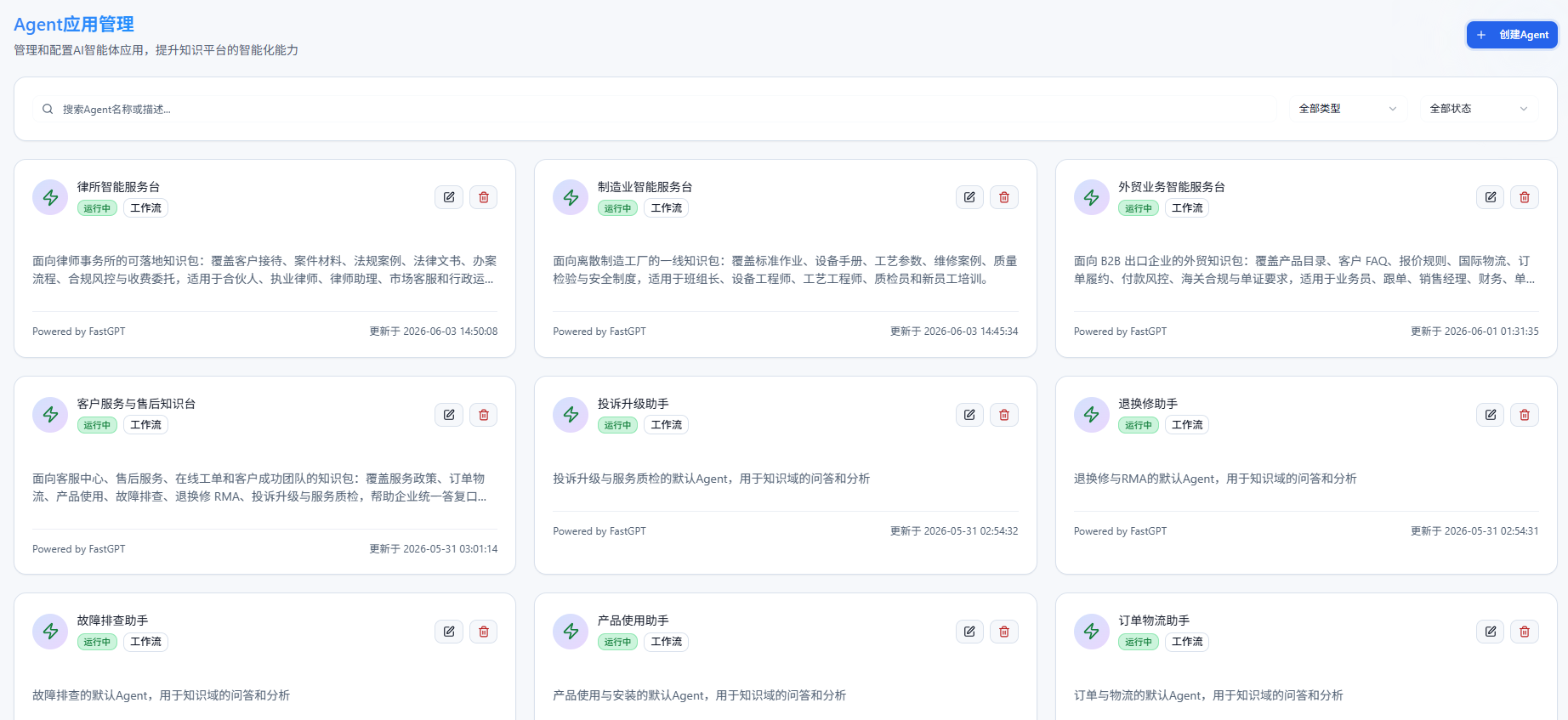This screenshot has height=720, width=1568.
Task: Click the lightning icon of 退换修助手
Action: click(1092, 415)
